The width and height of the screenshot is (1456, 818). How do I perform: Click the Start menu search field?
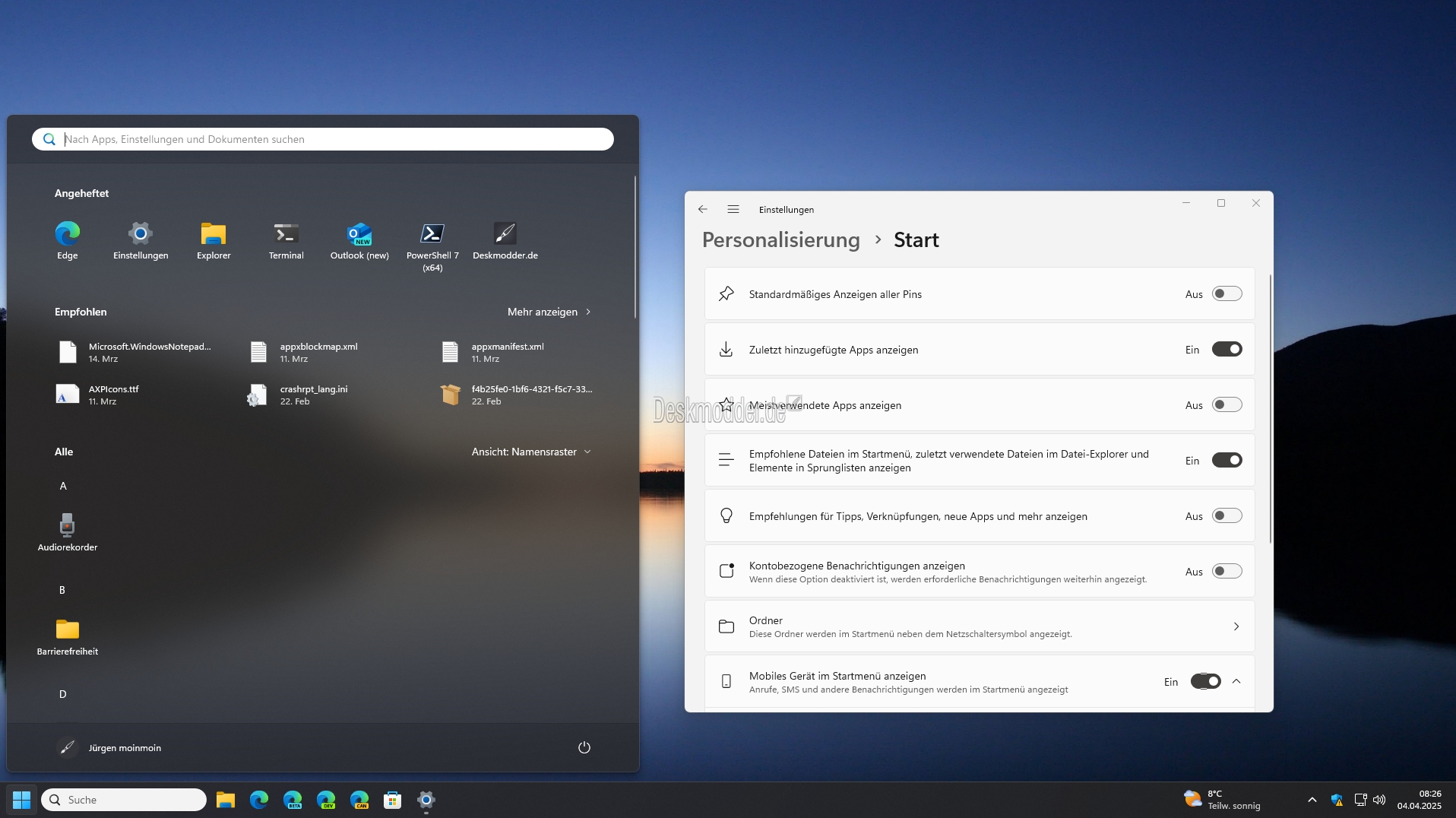point(323,139)
